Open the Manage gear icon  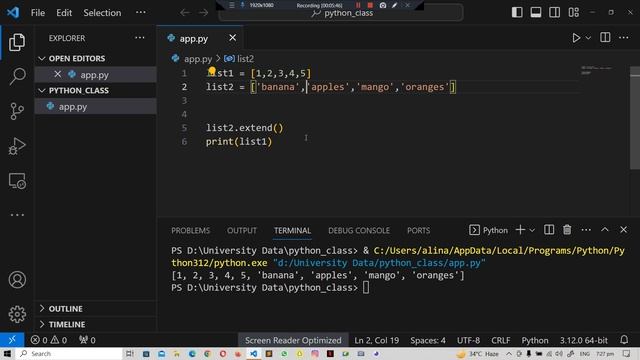pos(17,314)
